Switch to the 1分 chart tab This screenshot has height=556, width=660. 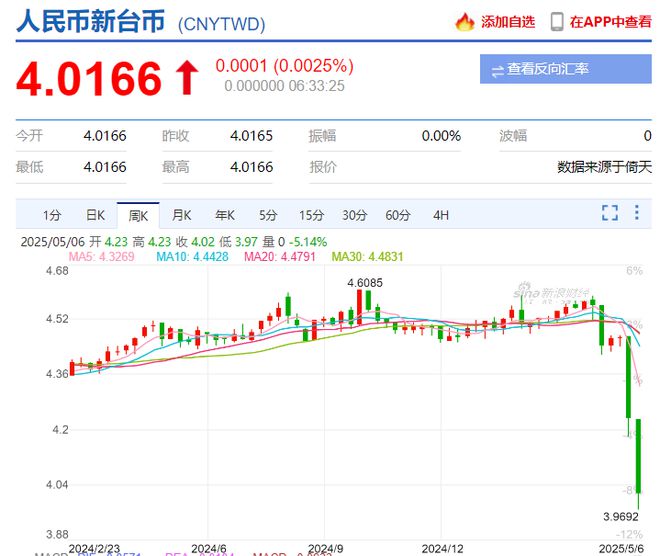(52, 215)
